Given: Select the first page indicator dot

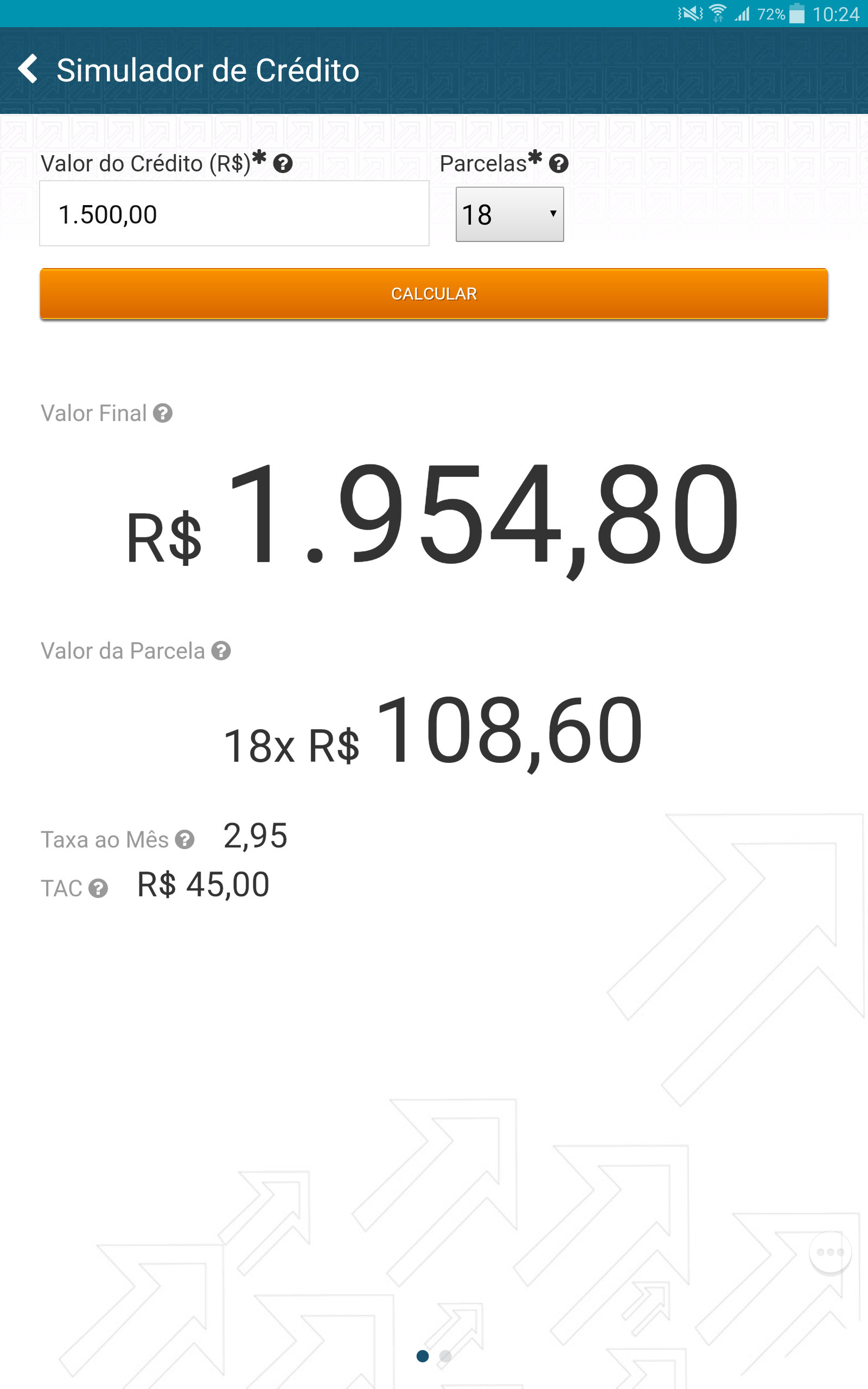Looking at the screenshot, I should [423, 1356].
